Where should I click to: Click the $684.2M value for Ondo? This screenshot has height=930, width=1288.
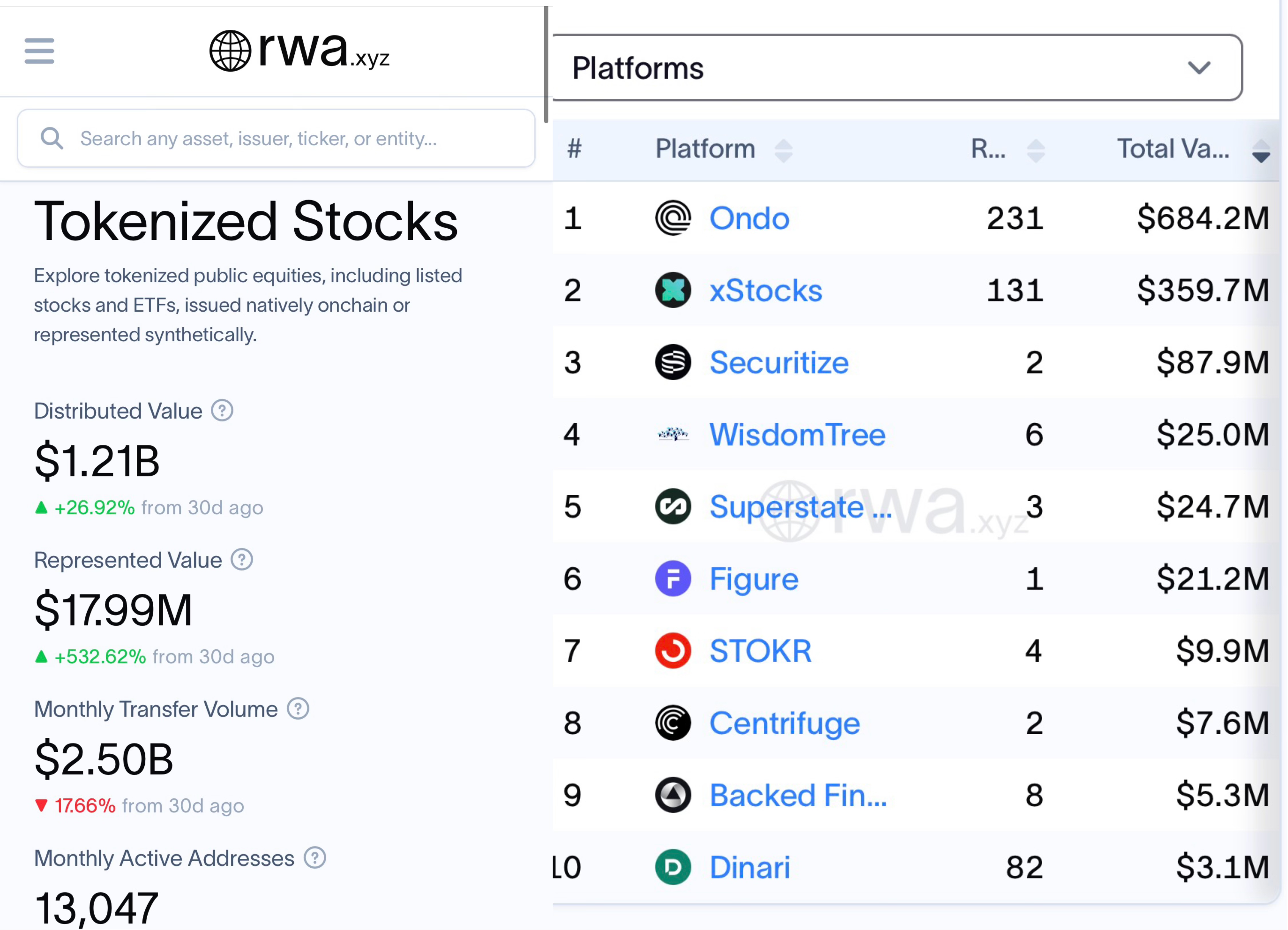click(1203, 218)
